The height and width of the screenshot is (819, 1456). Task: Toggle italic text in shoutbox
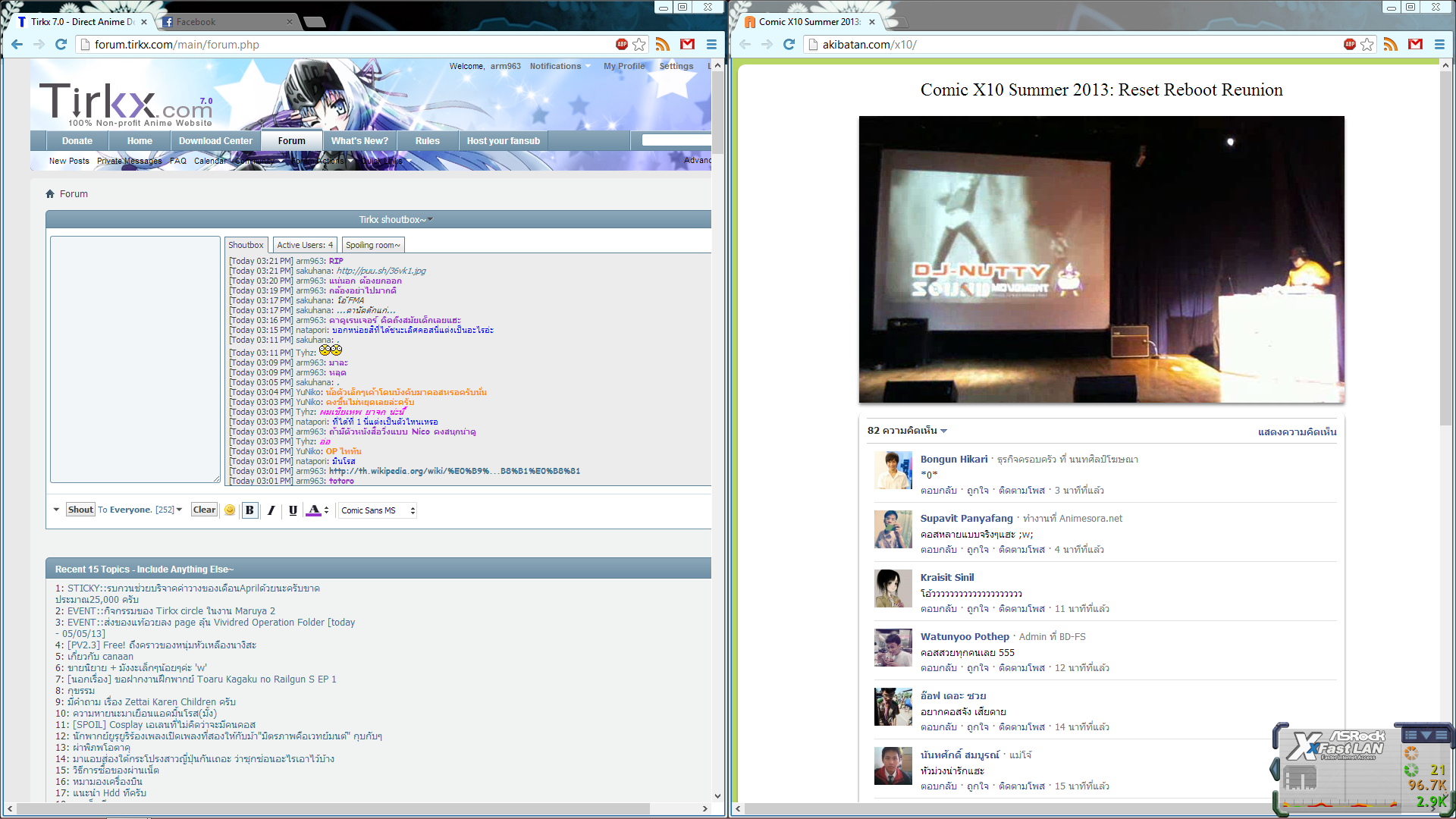[x=271, y=510]
